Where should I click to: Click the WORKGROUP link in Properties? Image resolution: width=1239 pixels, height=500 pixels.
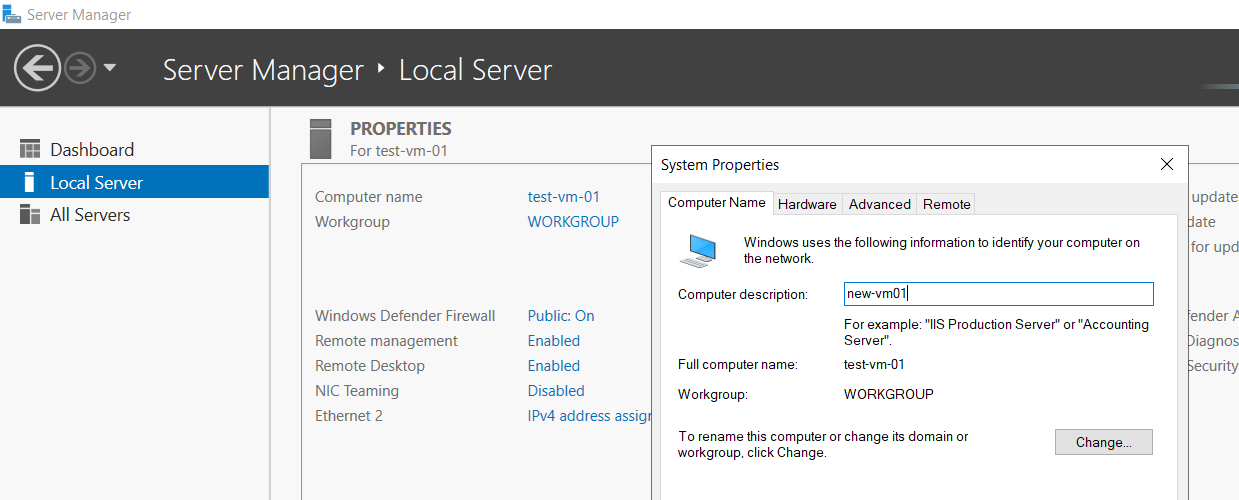[x=573, y=222]
